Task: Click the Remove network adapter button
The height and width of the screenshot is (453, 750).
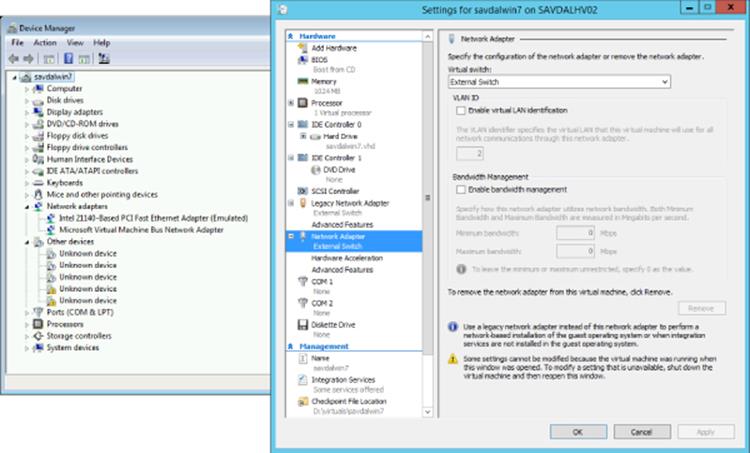Action: point(702,309)
